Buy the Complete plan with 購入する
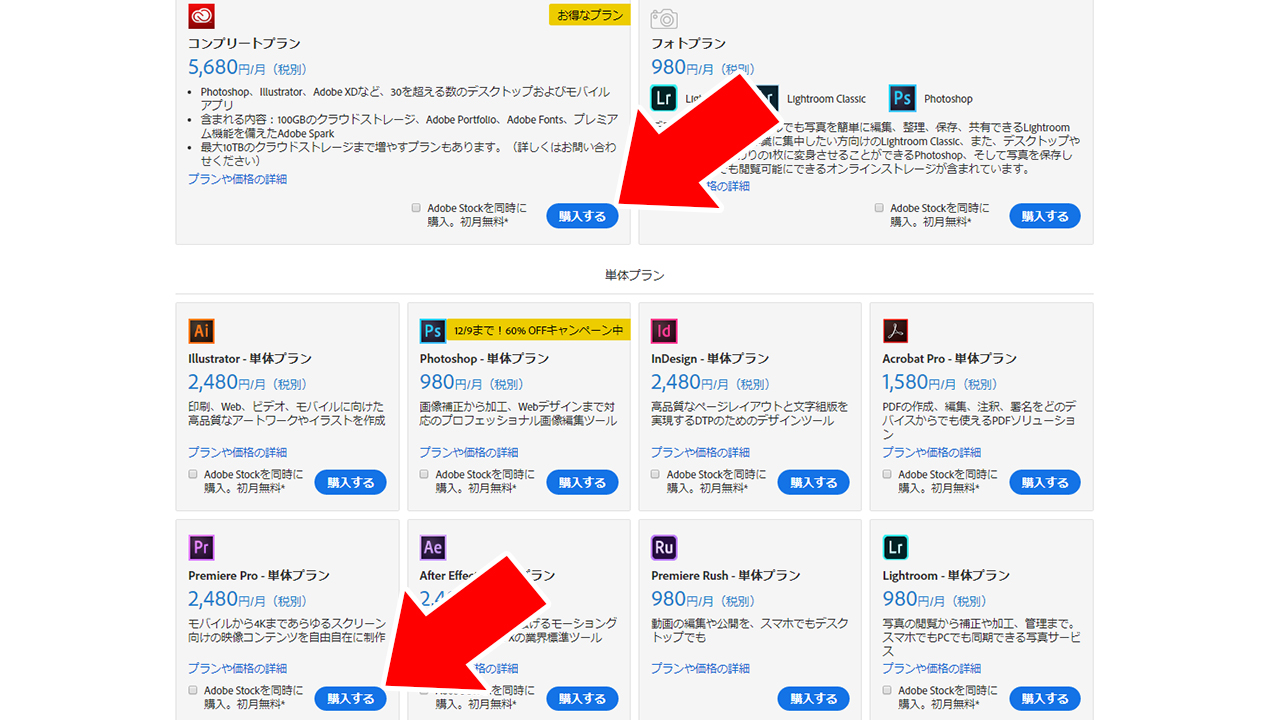This screenshot has height=720, width=1280. coord(582,215)
